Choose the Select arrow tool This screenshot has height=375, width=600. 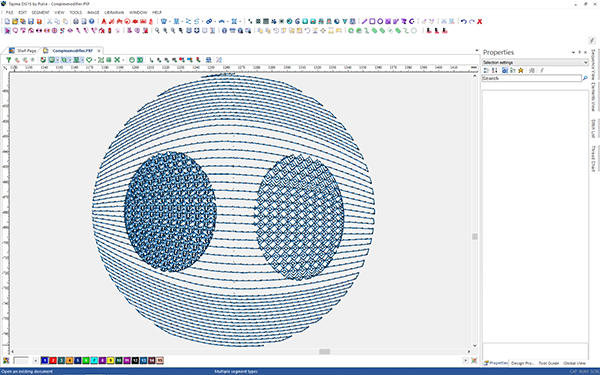click(7, 31)
